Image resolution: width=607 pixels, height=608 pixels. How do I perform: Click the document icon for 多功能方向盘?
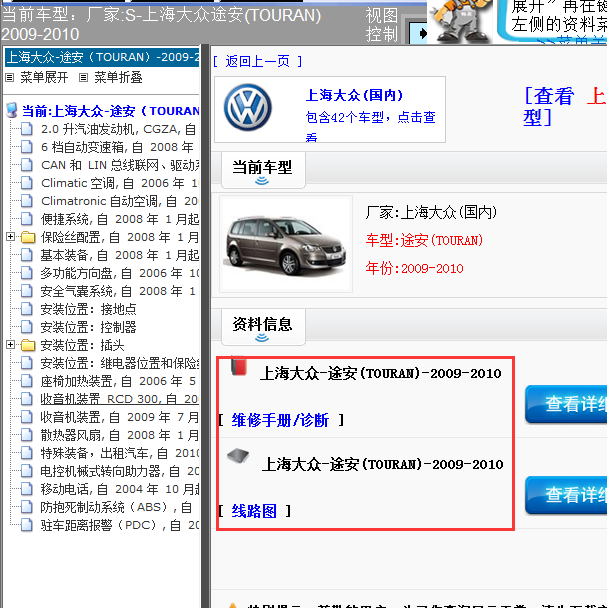coord(26,273)
